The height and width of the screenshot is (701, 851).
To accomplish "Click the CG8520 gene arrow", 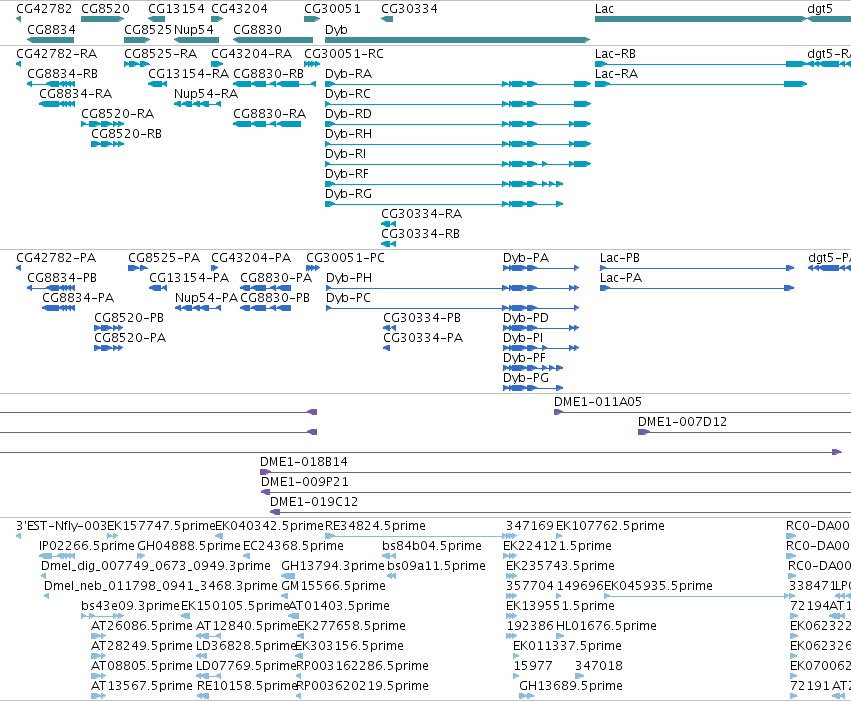I will click(x=103, y=19).
